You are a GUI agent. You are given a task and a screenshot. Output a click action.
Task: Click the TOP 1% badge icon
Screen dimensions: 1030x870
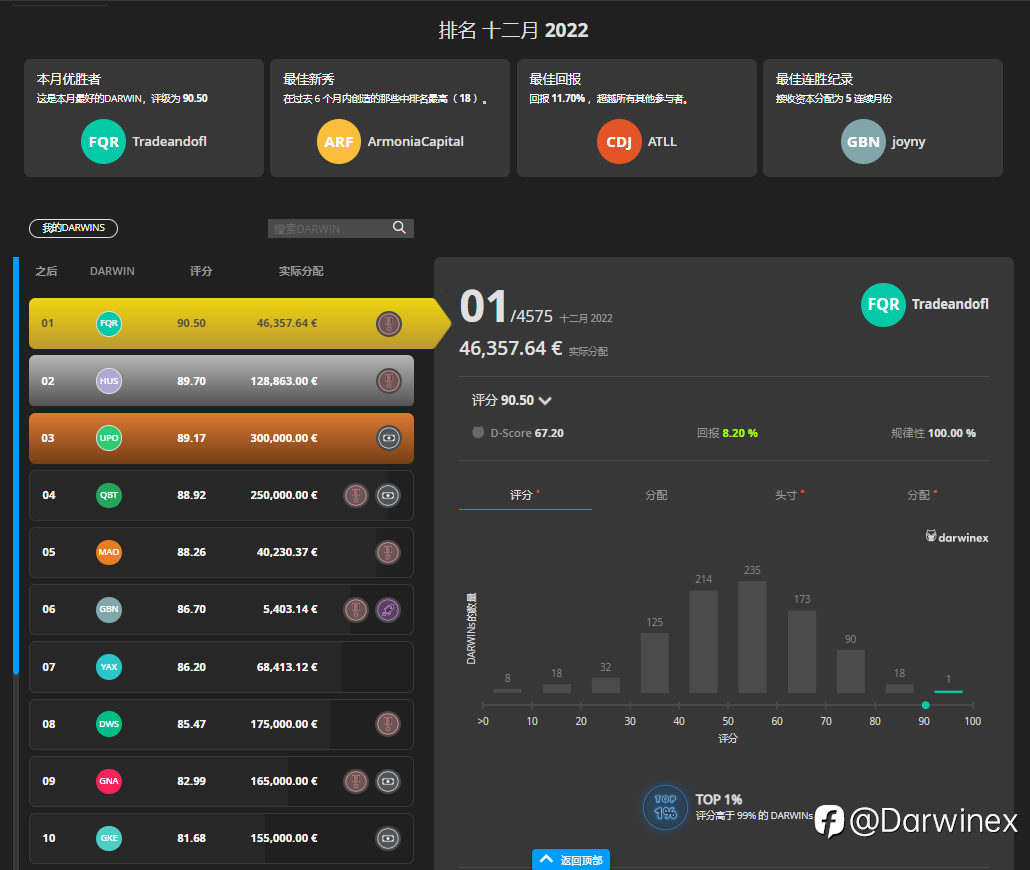665,808
